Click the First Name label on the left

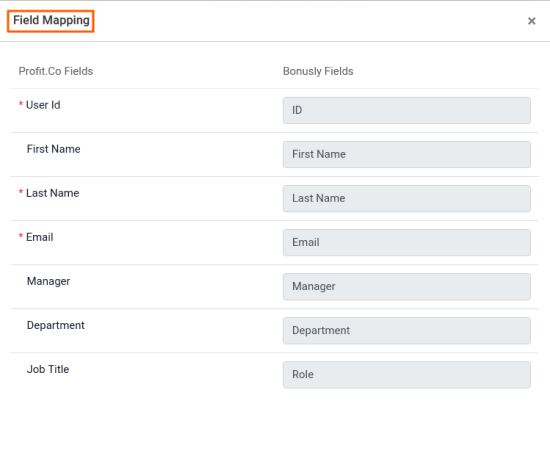54,149
